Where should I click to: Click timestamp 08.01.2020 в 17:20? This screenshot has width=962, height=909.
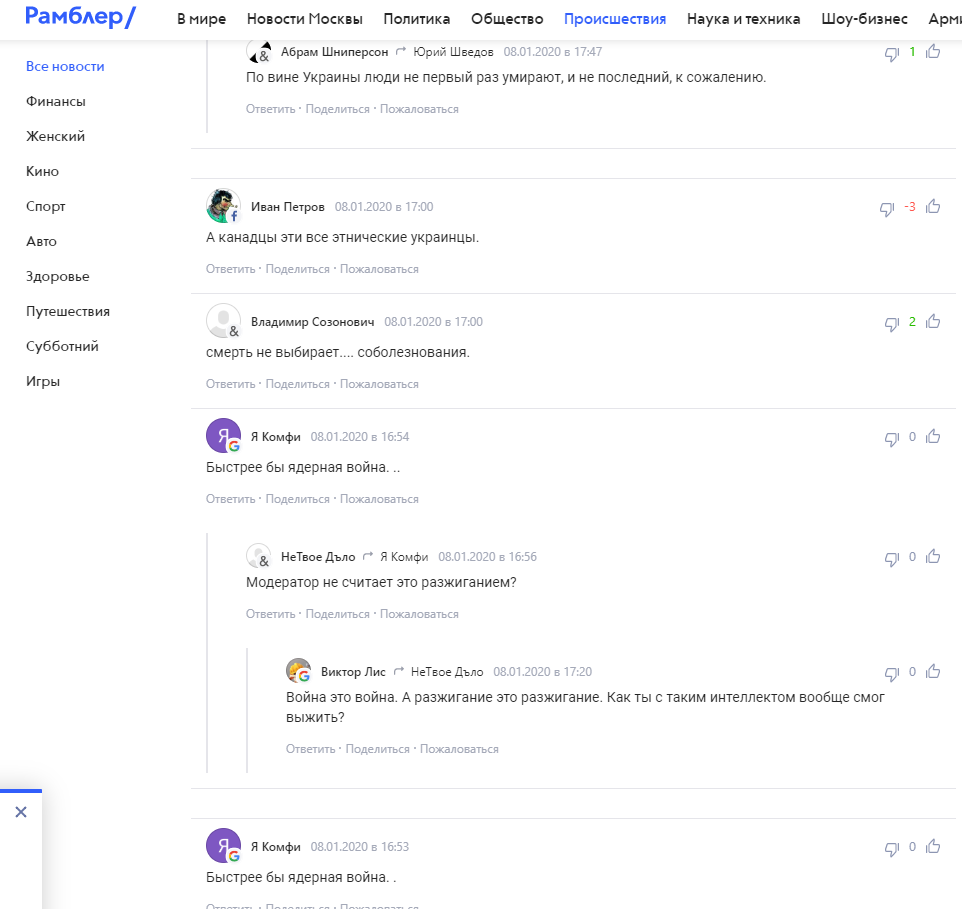coord(542,672)
